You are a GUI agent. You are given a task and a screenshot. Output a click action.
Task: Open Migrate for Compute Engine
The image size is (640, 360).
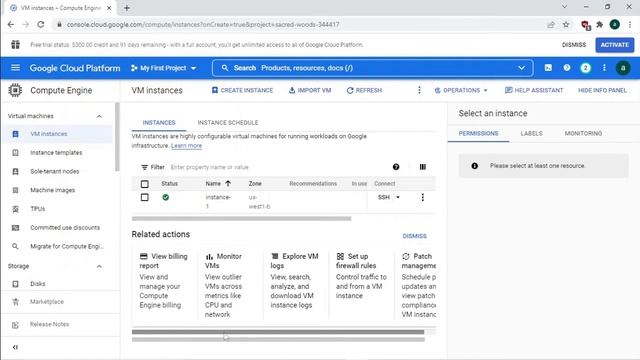[x=67, y=247]
